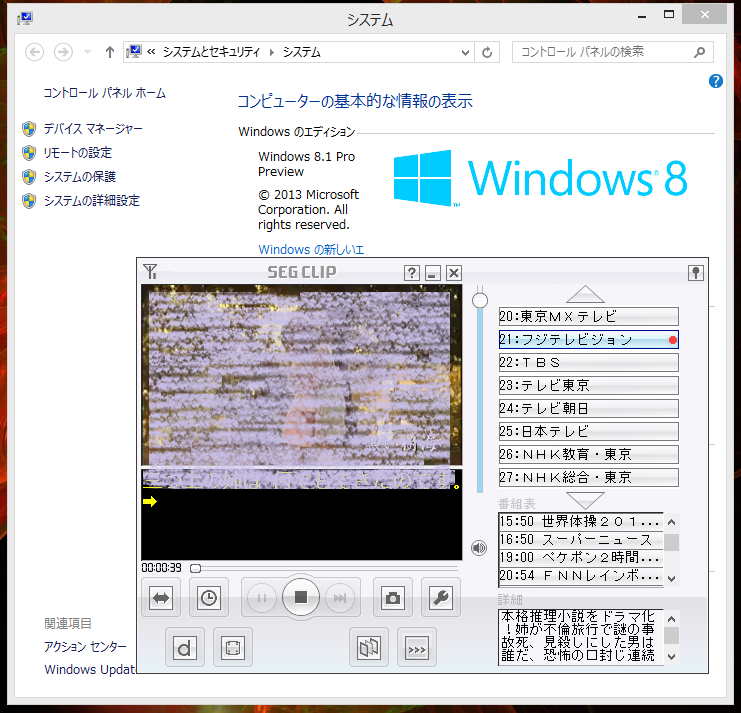Click the control panel search field
This screenshot has height=713, width=741.
click(605, 52)
